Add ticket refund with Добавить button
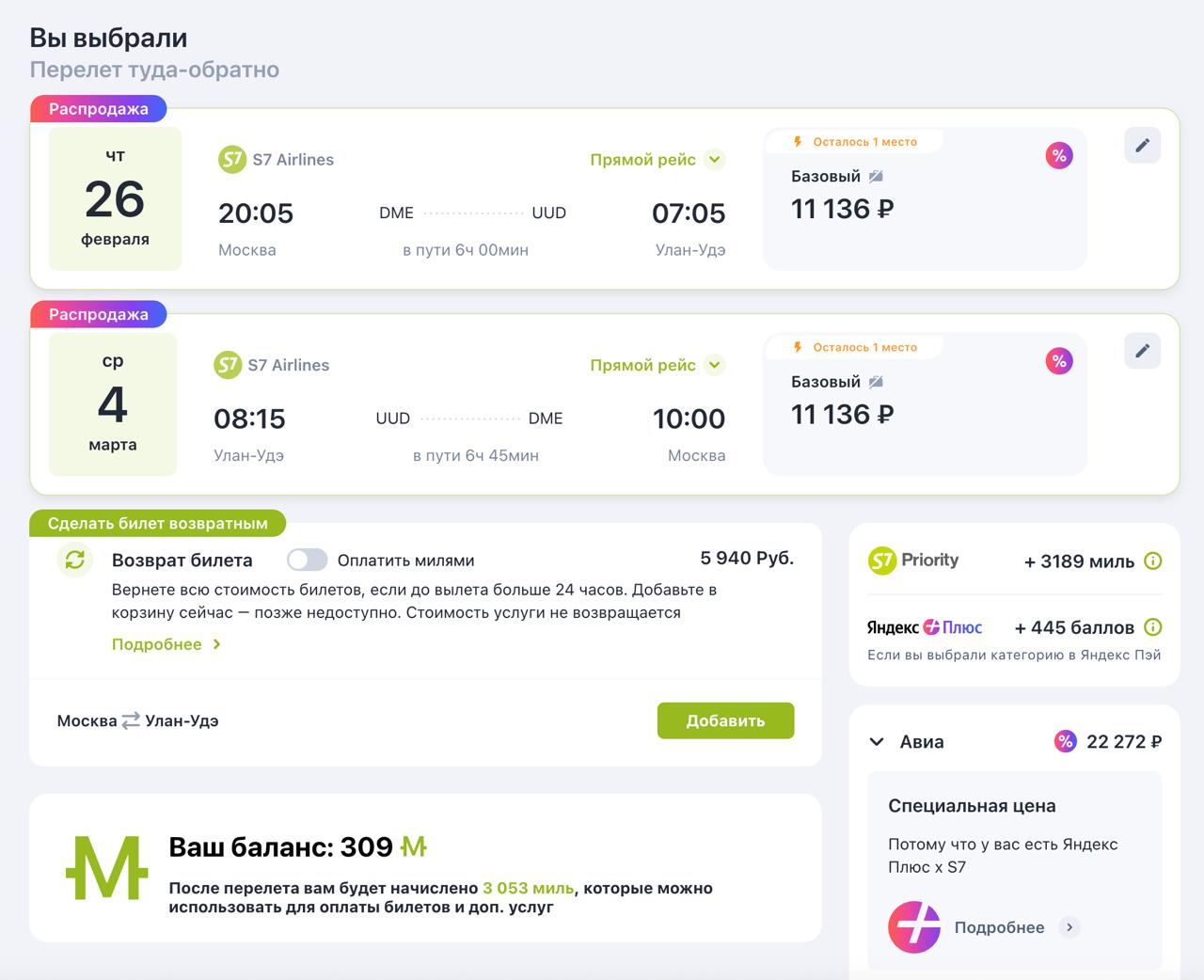This screenshot has height=980, width=1204. click(x=725, y=721)
